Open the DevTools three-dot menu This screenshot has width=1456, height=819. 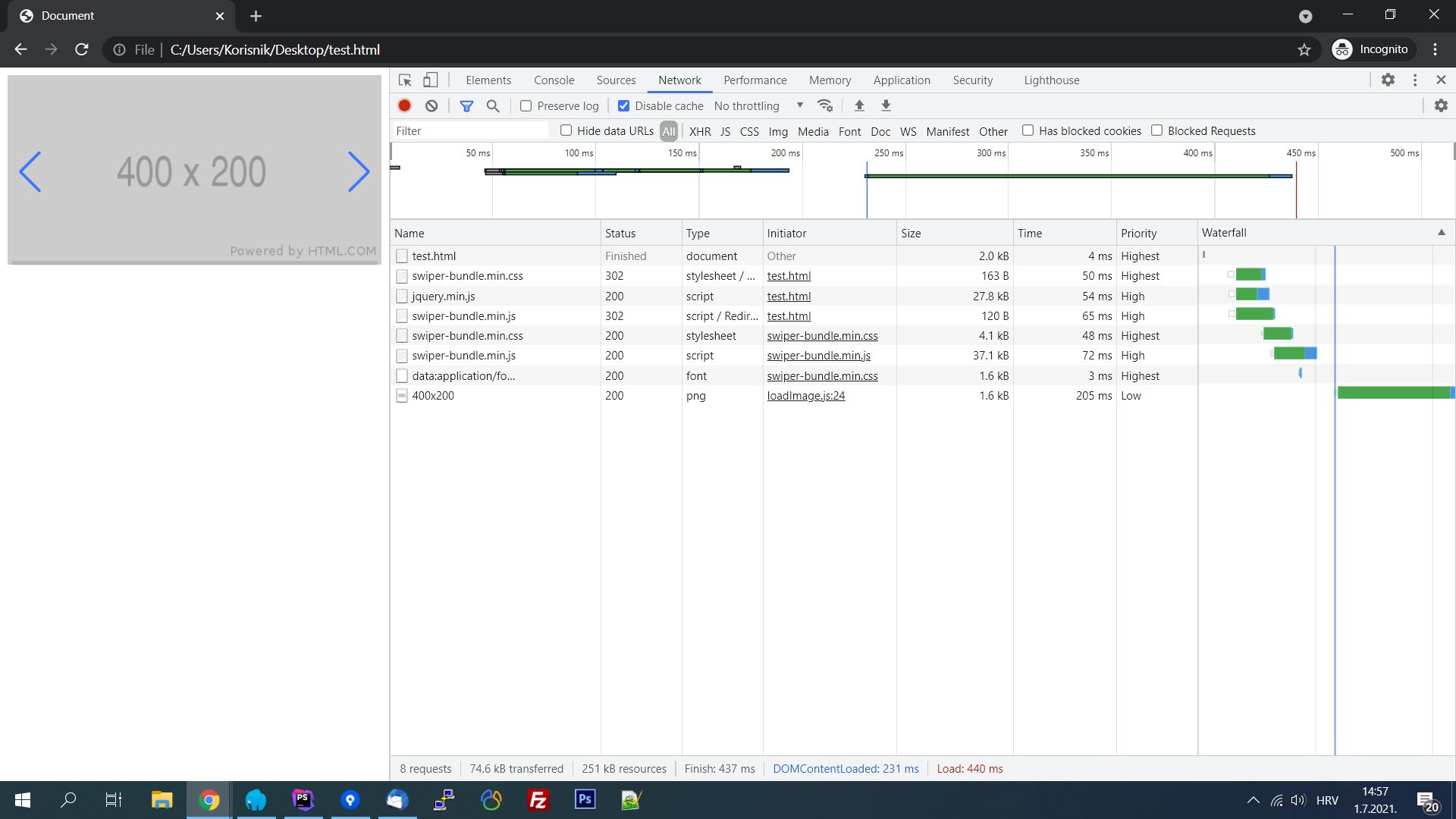(1415, 80)
